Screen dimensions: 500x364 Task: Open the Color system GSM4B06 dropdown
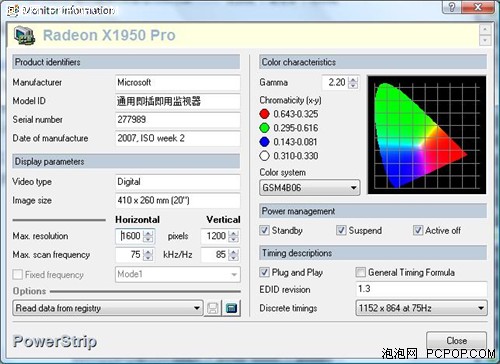pos(310,188)
